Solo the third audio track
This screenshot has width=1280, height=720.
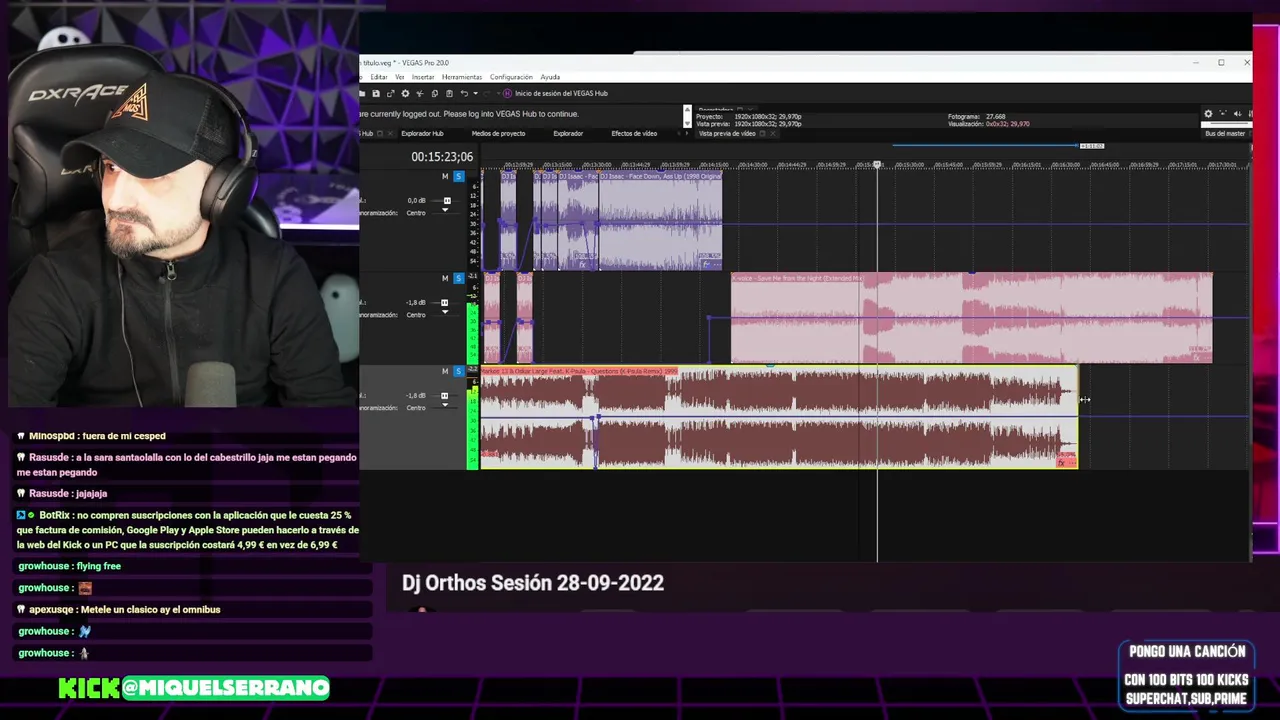(x=459, y=371)
